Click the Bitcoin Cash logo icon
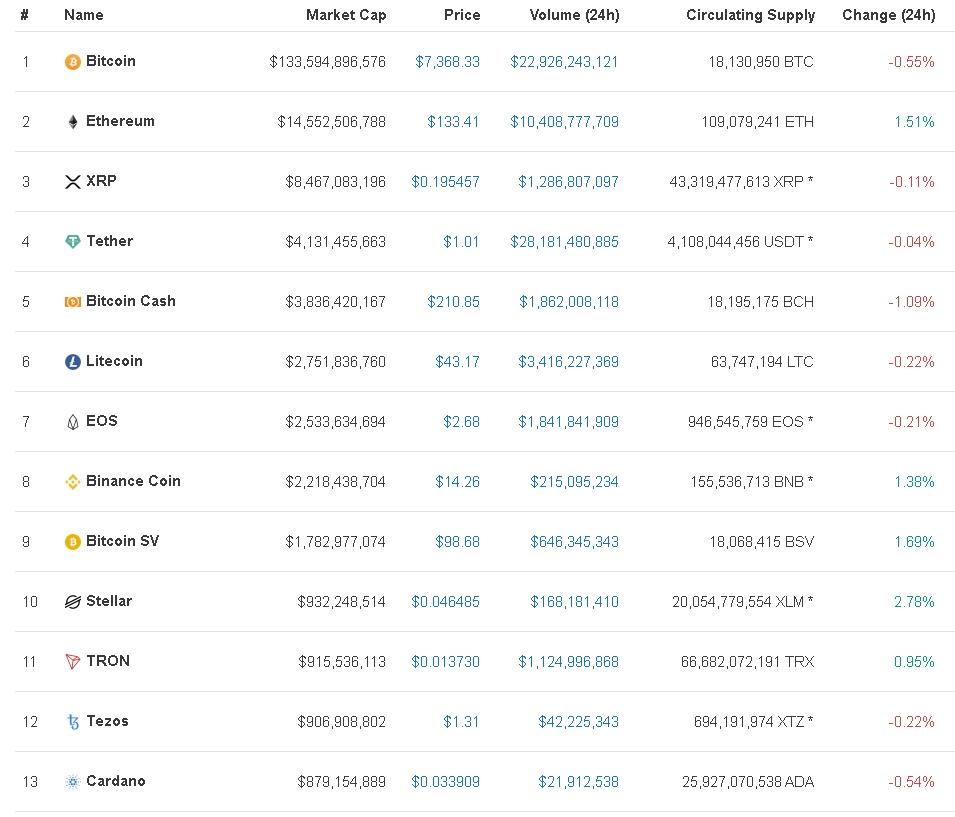 [x=72, y=302]
